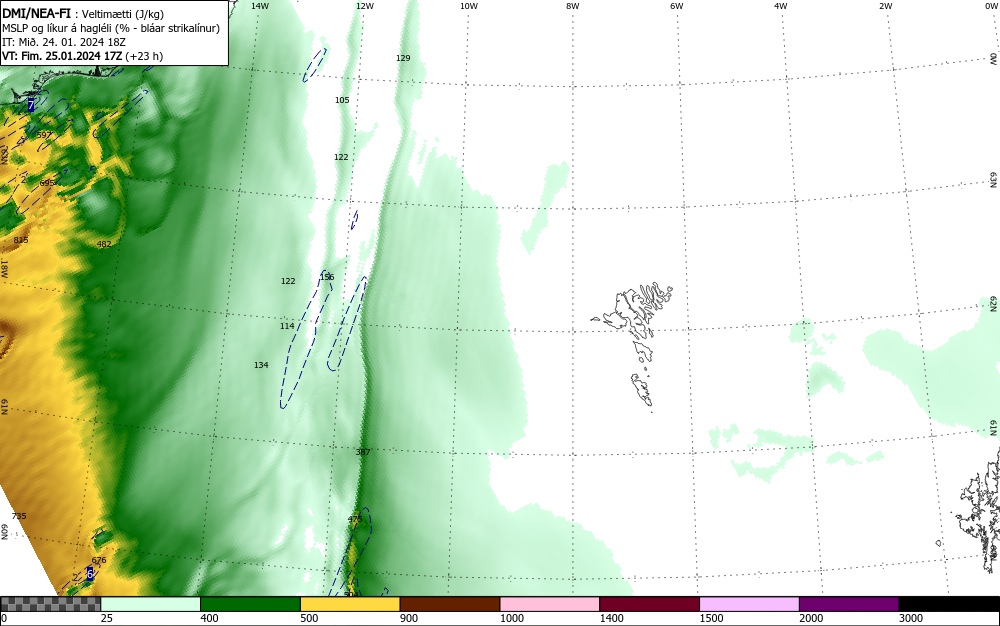
Task: Click the 8W longitude label
Action: (573, 6)
